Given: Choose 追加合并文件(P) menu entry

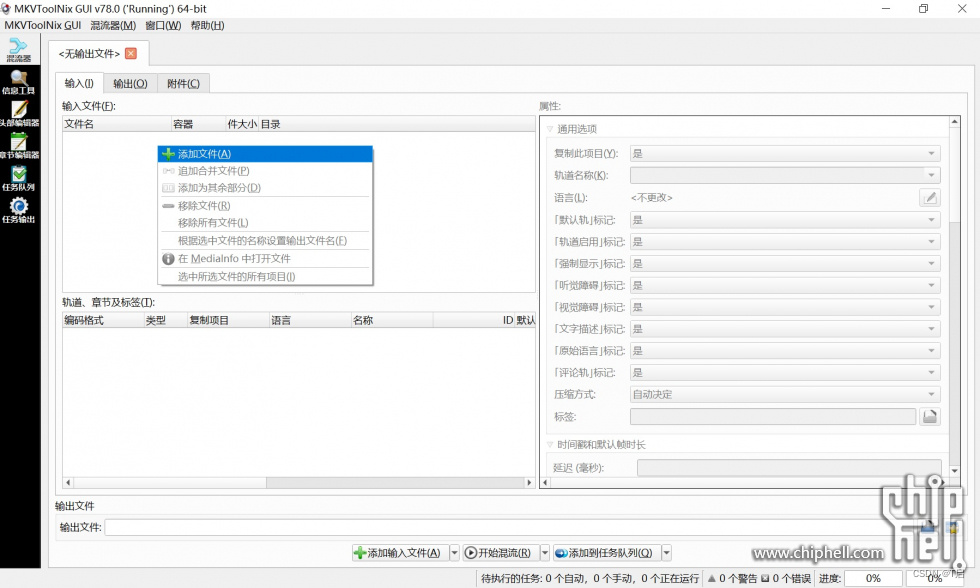Looking at the screenshot, I should (x=265, y=171).
